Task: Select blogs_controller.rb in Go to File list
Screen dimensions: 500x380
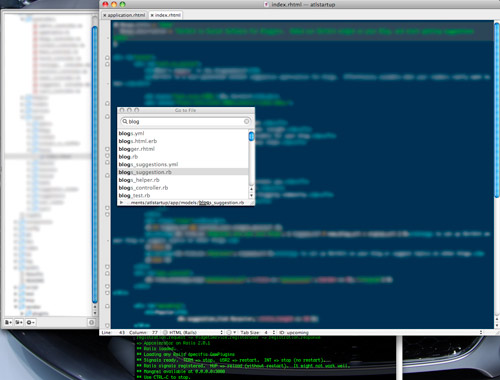Action: (x=183, y=188)
